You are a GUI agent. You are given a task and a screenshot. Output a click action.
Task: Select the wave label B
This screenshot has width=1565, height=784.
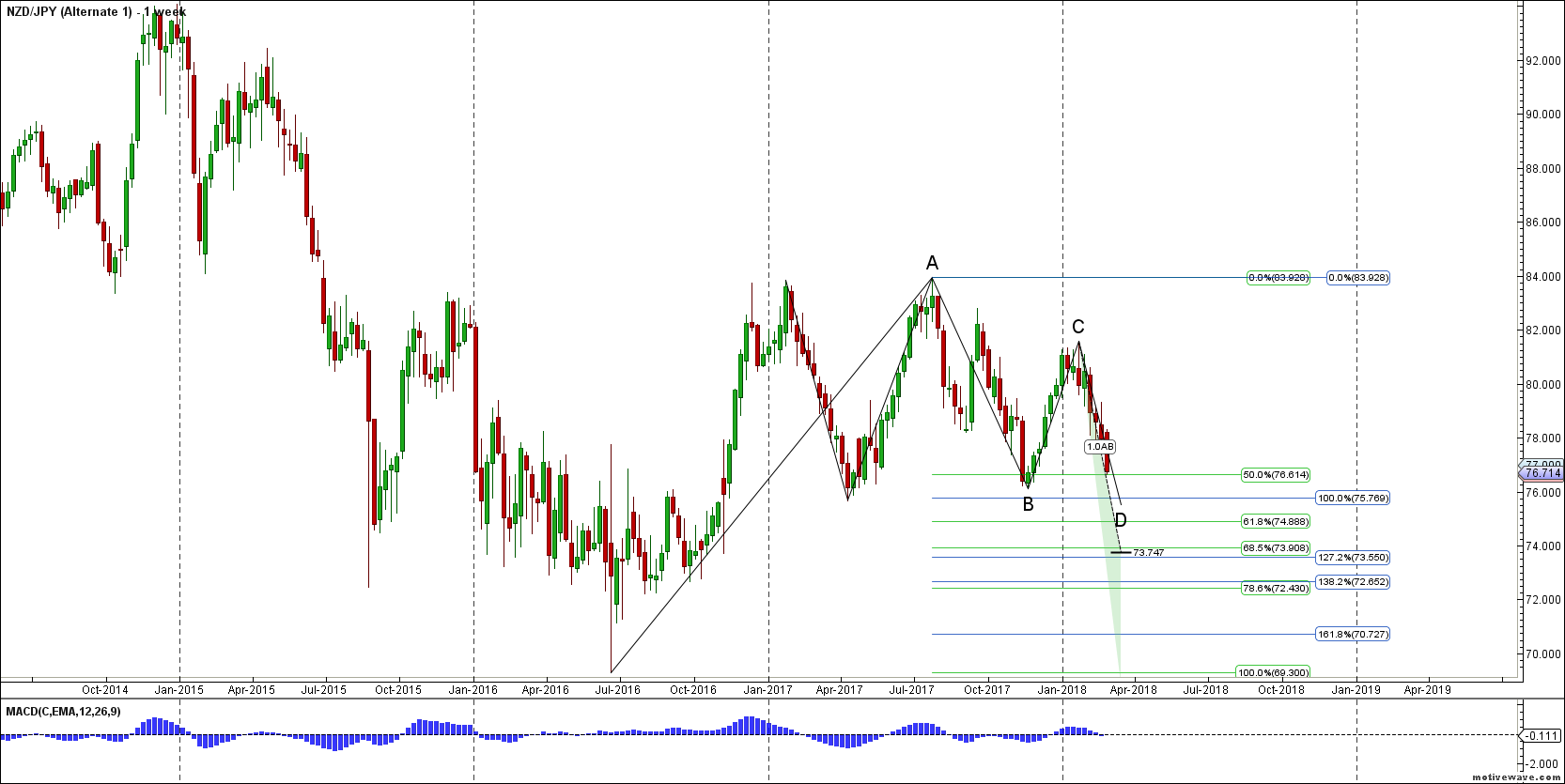[1029, 504]
